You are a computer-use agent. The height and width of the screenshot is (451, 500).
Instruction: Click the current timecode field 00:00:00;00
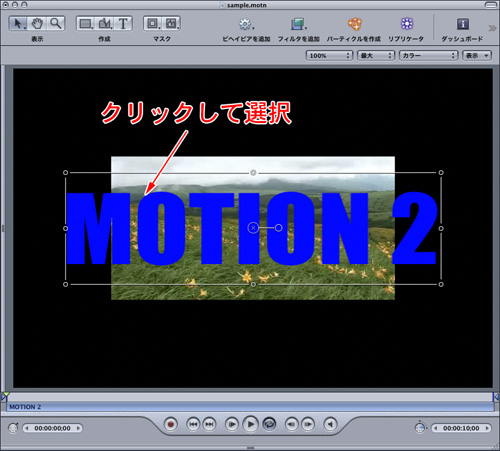pyautogui.click(x=52, y=428)
